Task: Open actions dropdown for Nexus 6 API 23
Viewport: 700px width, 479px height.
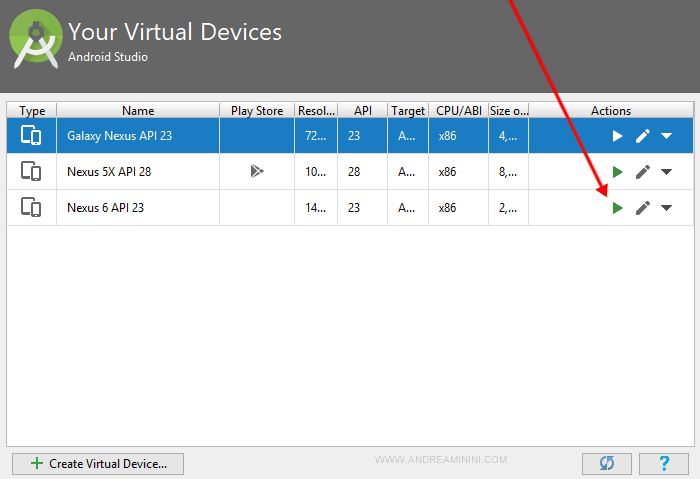Action: coord(667,208)
